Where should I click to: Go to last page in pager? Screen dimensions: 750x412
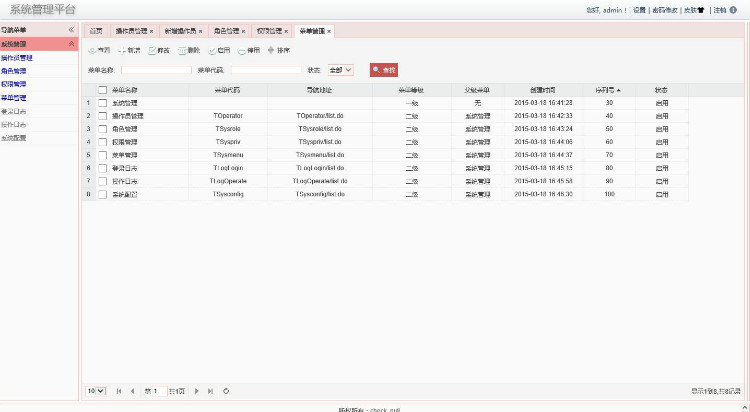[x=210, y=391]
